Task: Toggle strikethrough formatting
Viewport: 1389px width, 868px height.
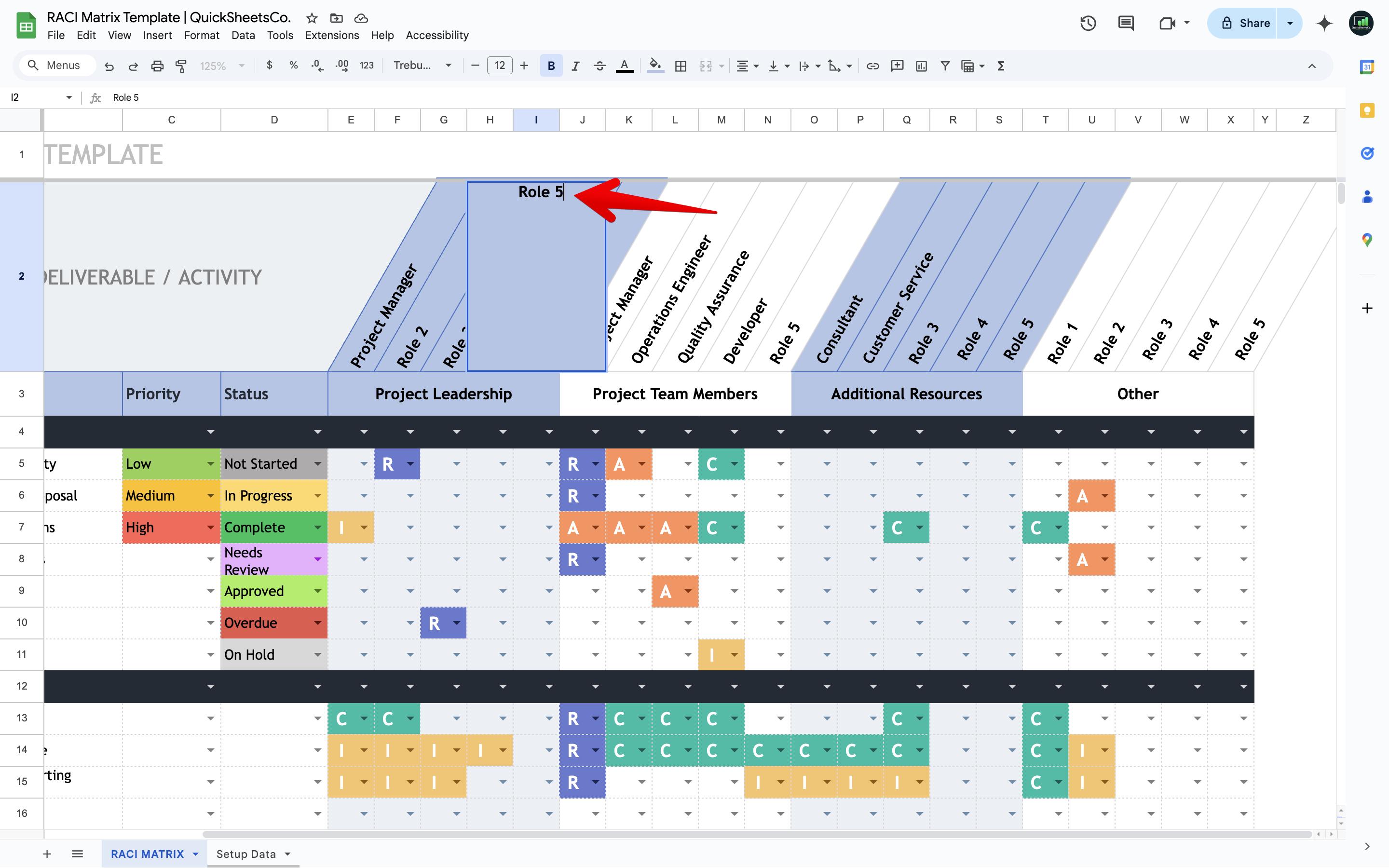Action: coord(599,66)
